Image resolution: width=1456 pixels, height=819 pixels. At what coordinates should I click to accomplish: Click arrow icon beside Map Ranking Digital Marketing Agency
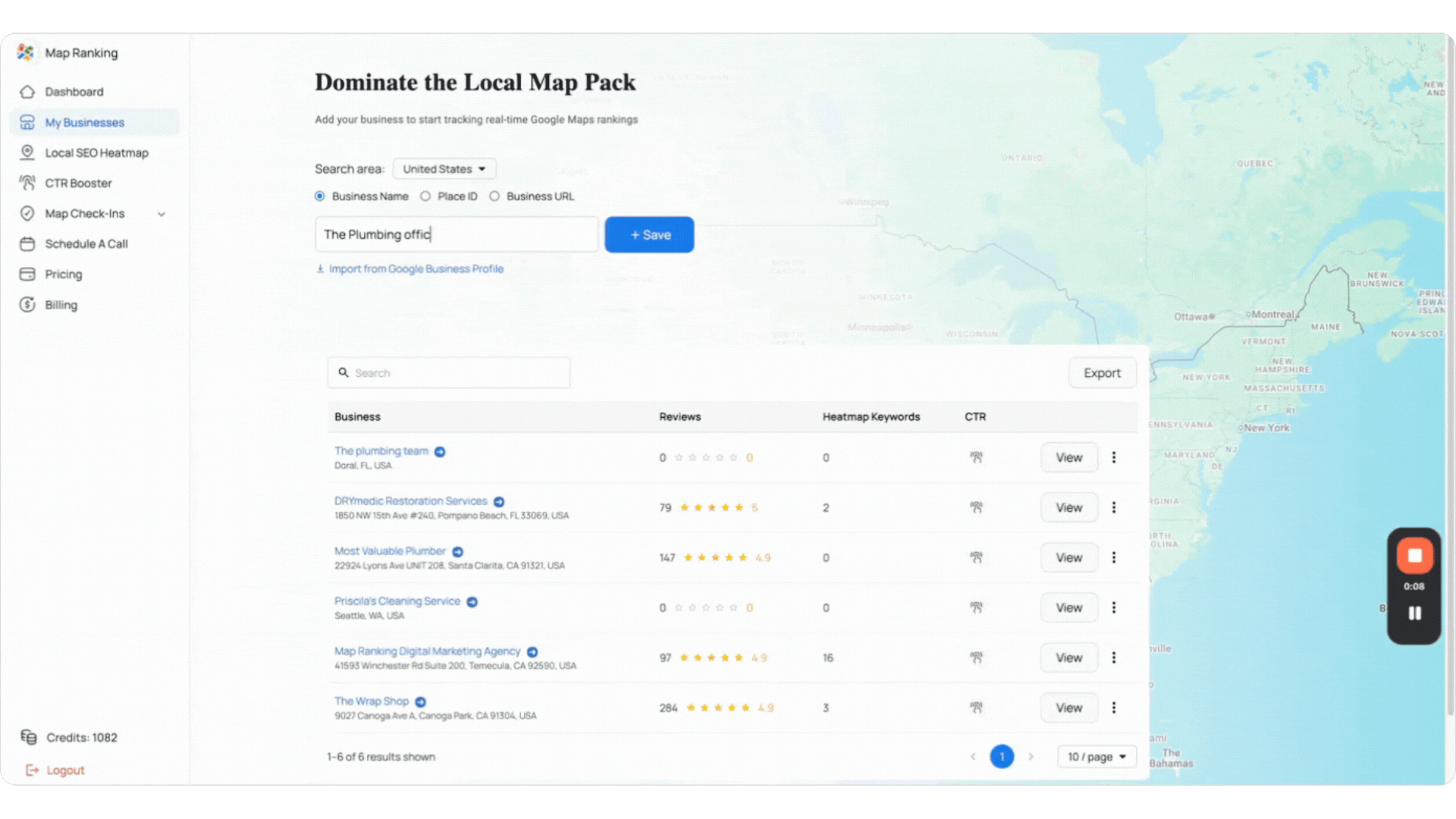click(x=532, y=651)
